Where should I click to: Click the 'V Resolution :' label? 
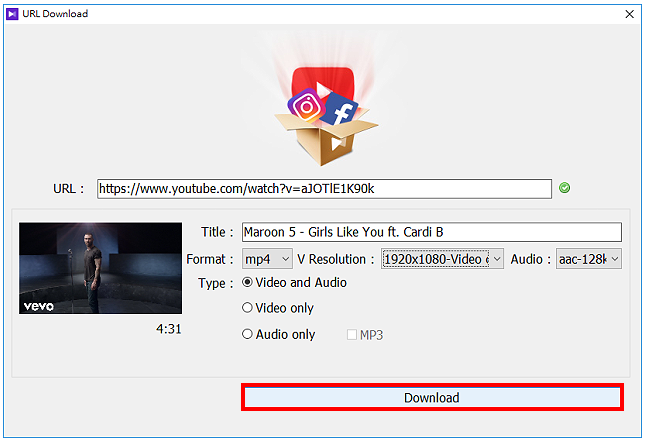(335, 259)
